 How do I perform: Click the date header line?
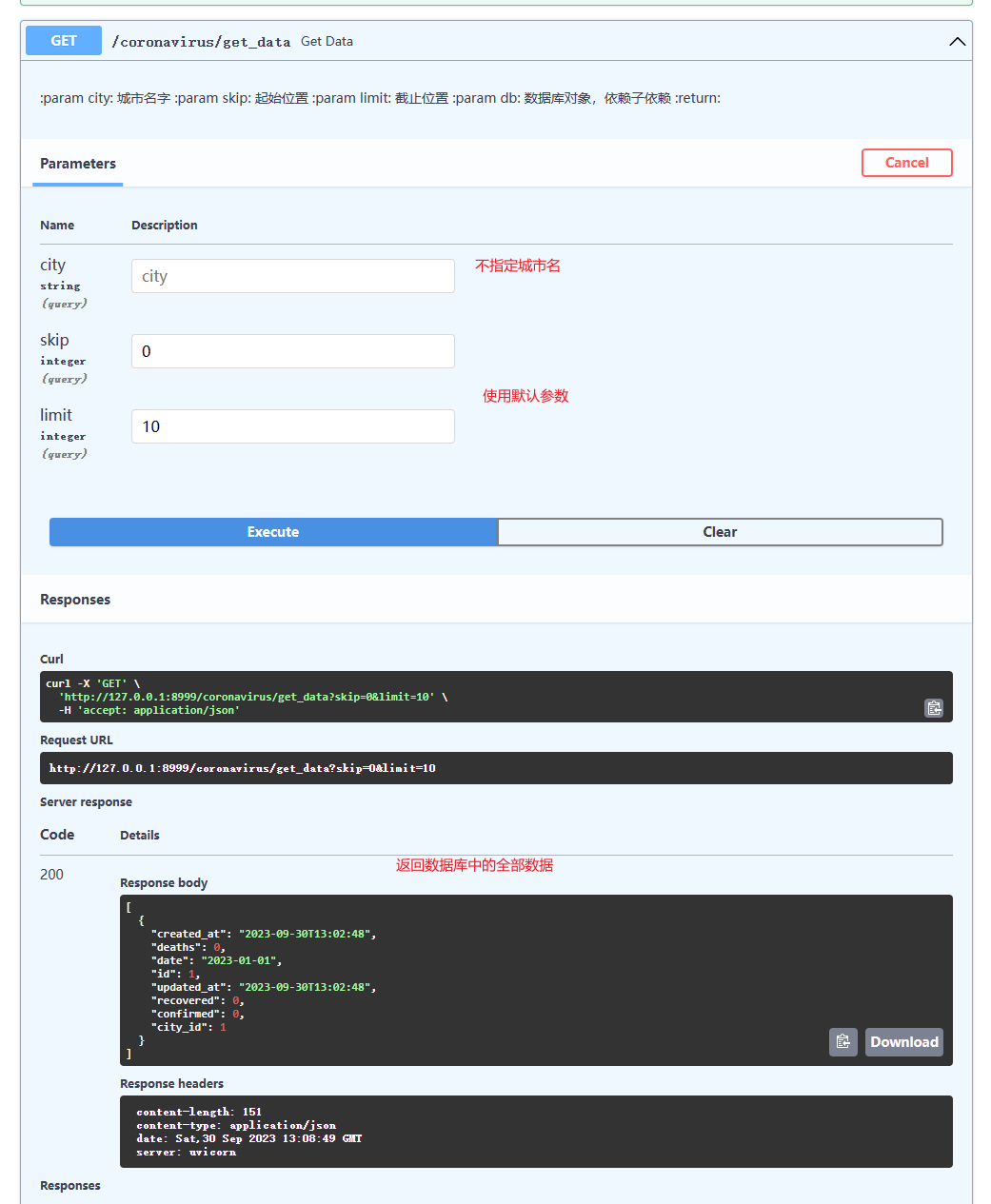(249, 1138)
